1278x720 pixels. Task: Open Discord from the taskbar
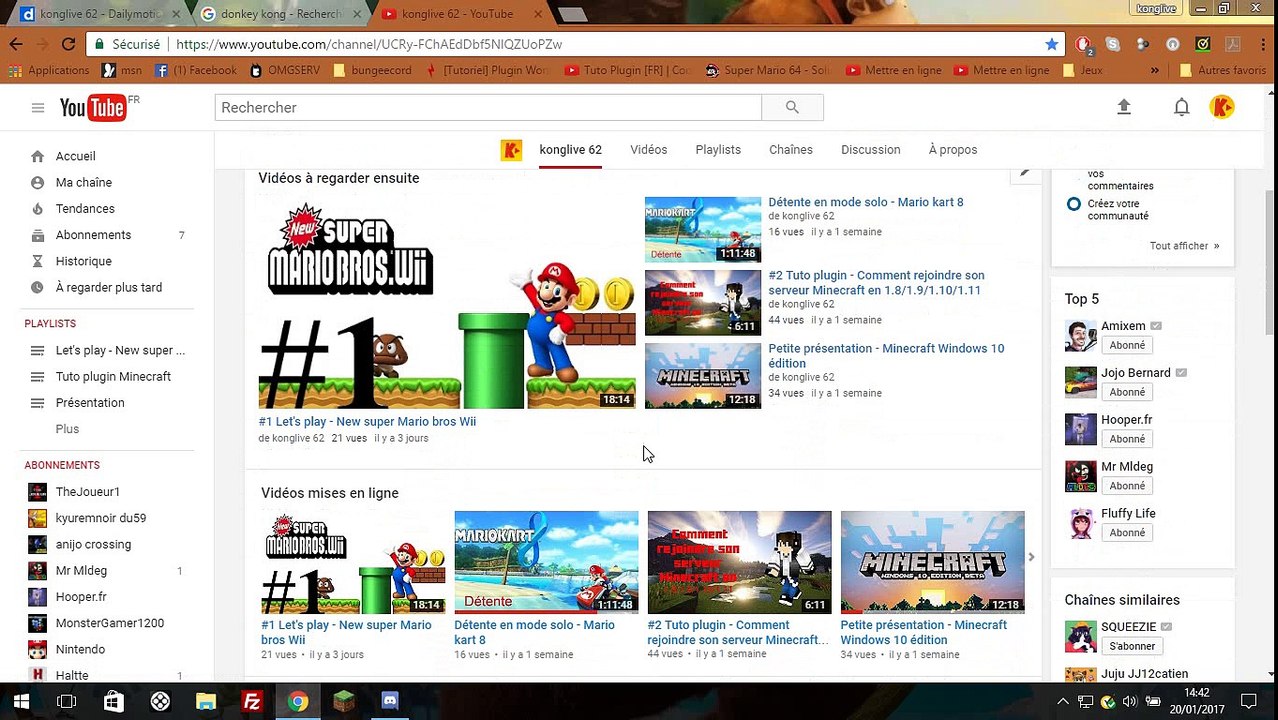(390, 701)
